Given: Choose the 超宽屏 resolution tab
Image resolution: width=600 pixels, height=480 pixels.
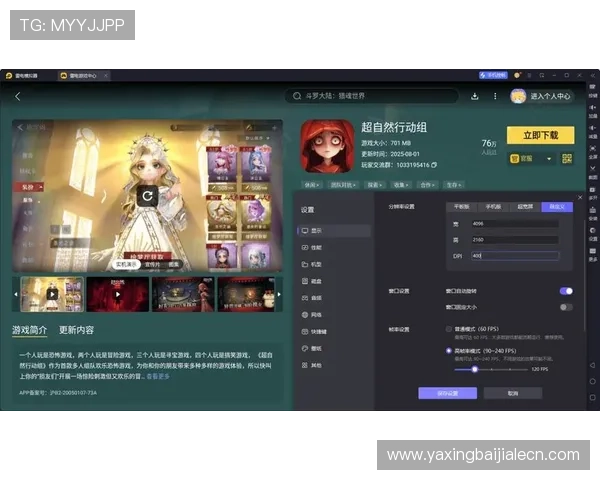Looking at the screenshot, I should click(525, 207).
